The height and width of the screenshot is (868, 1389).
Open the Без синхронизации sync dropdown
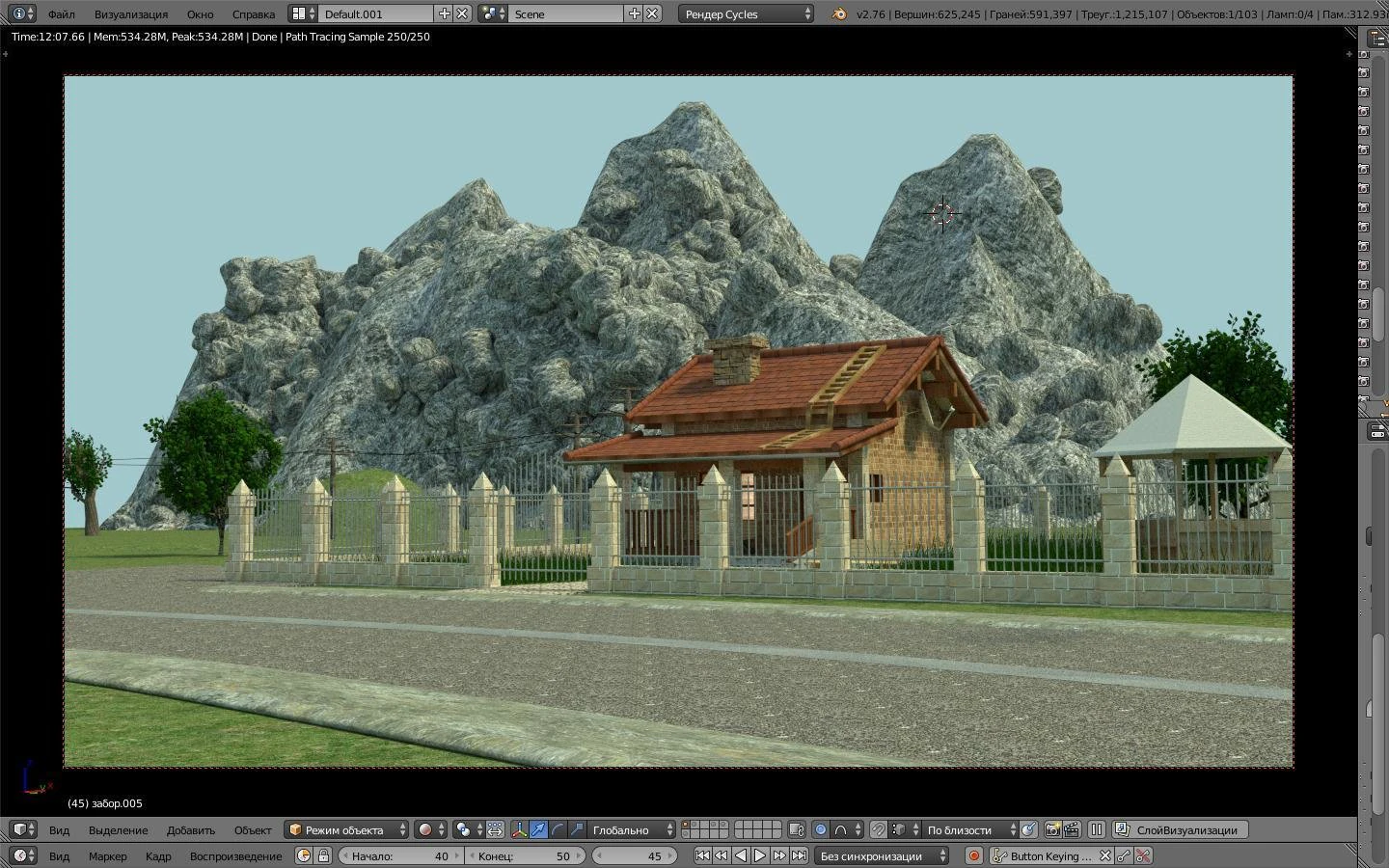coord(882,855)
